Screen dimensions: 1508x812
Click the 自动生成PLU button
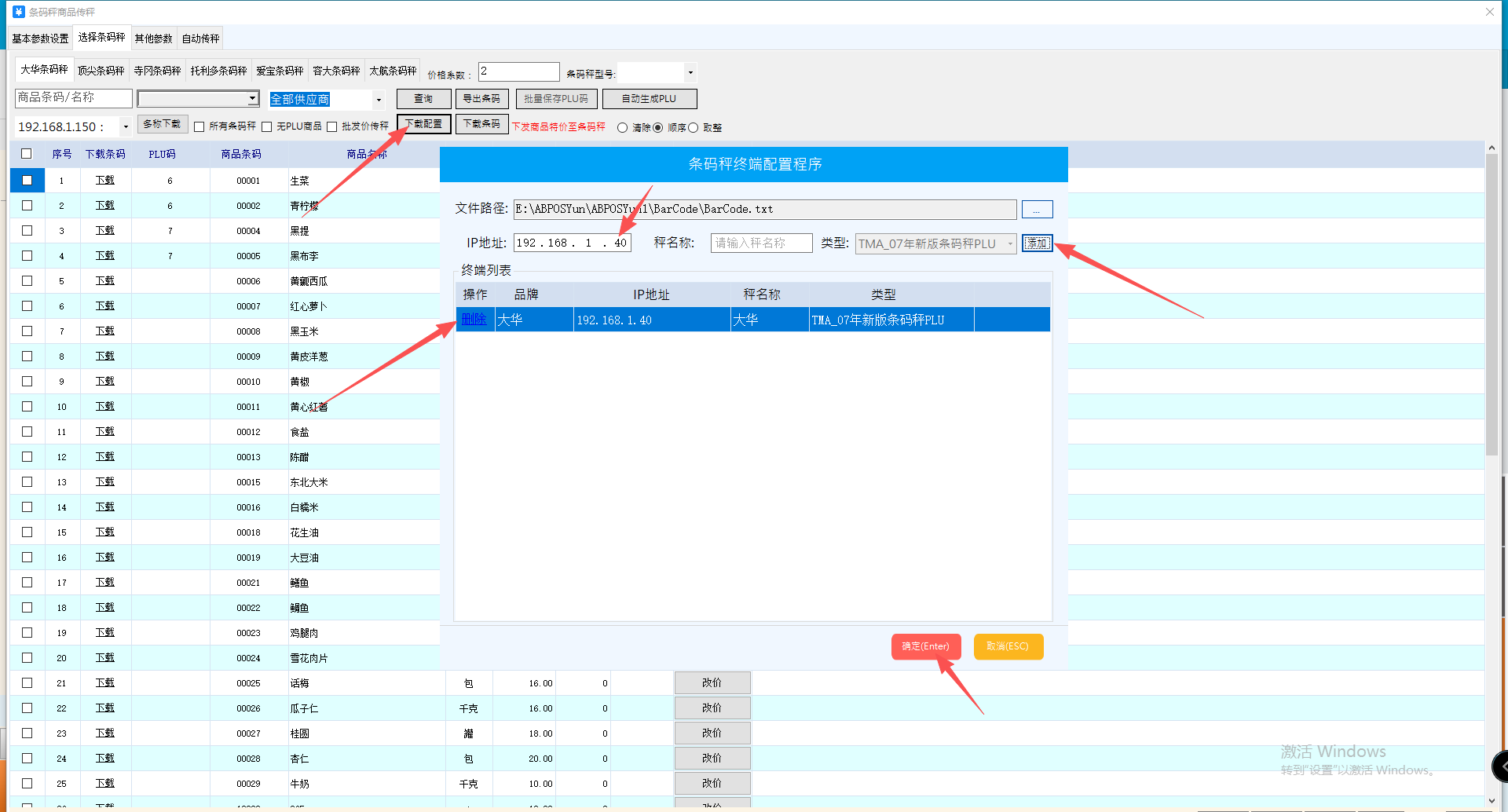[x=649, y=99]
